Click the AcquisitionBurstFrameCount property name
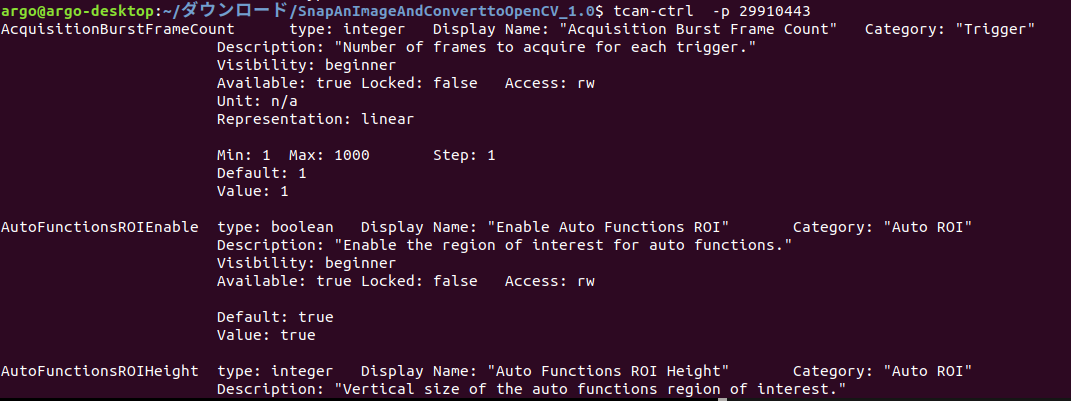The width and height of the screenshot is (1071, 401). pyautogui.click(x=117, y=29)
